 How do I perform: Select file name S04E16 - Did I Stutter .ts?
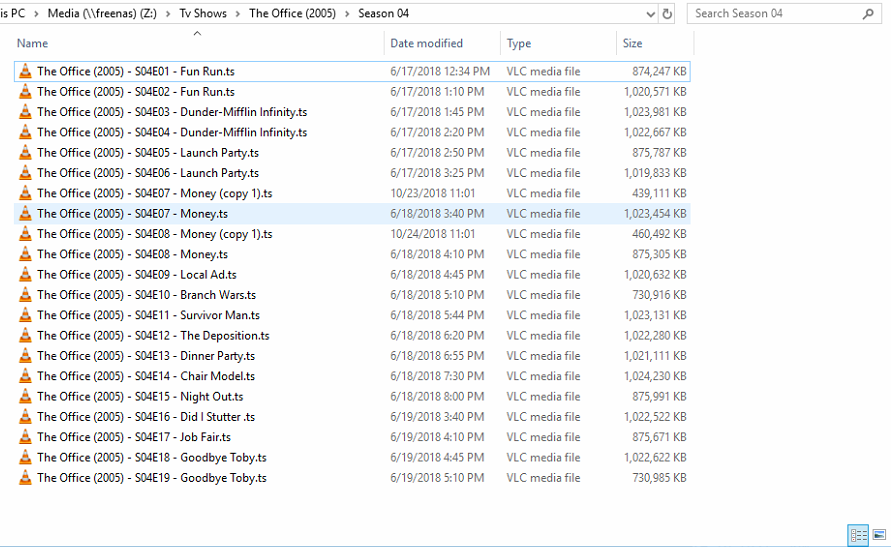tap(146, 417)
